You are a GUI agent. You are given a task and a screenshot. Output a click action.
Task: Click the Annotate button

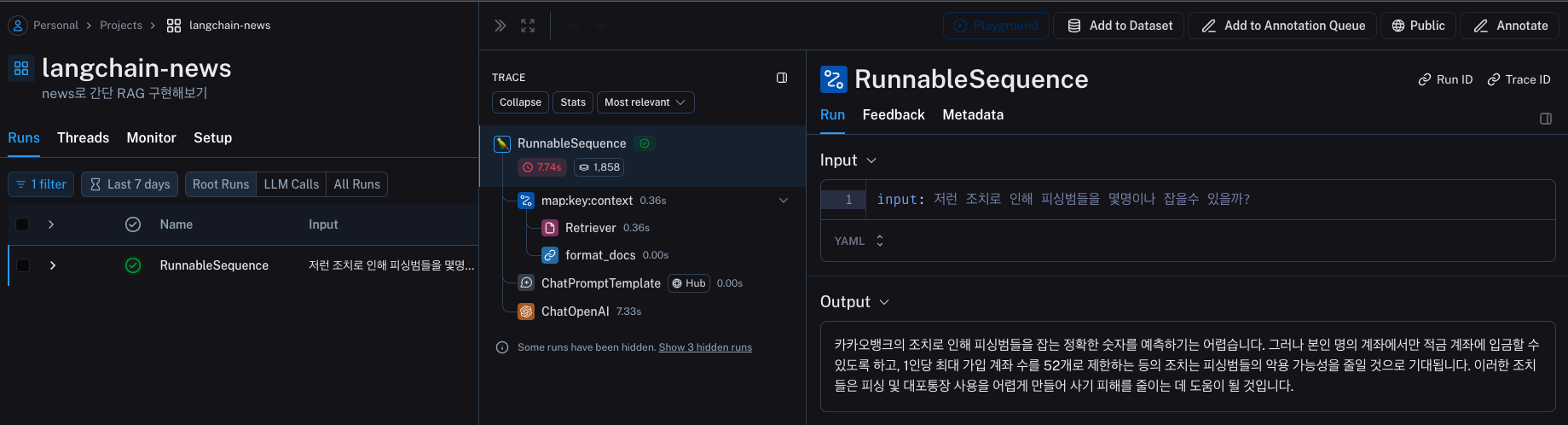tap(1510, 26)
